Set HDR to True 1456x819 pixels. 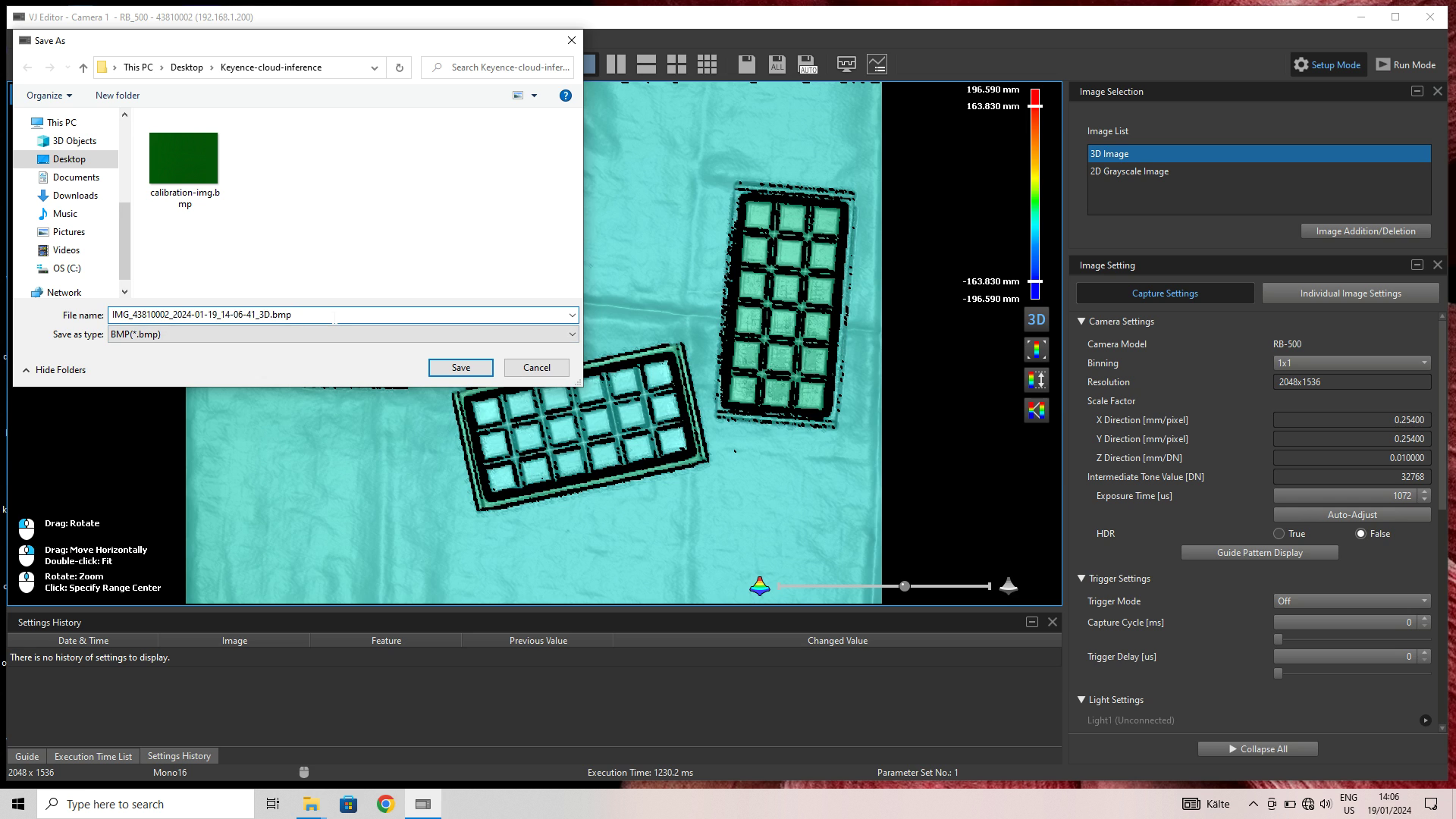pos(1279,534)
